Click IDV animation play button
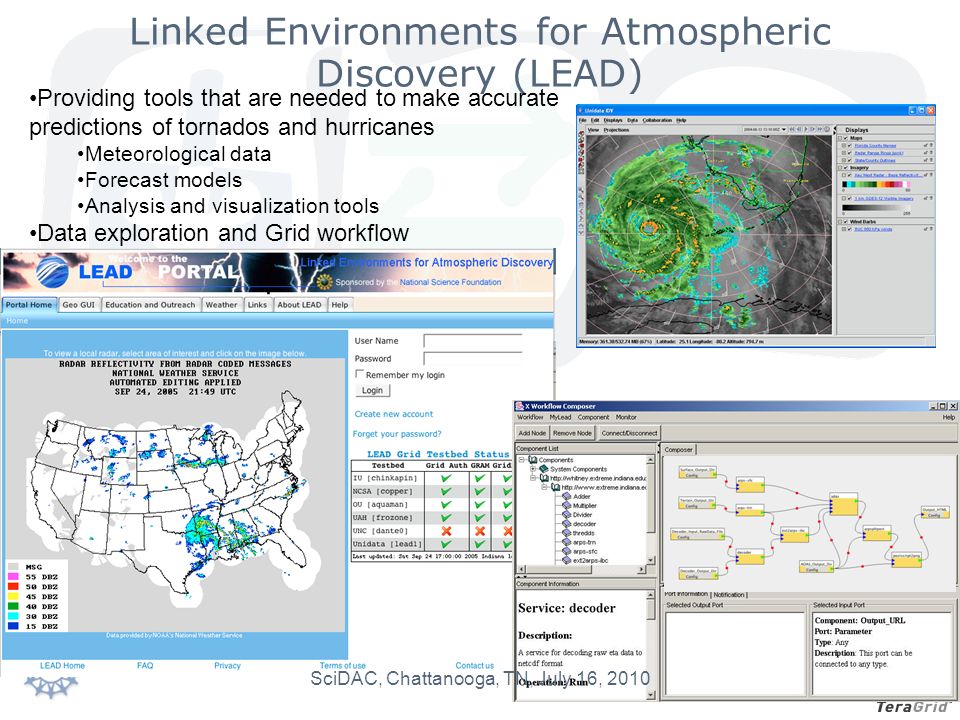 (808, 130)
